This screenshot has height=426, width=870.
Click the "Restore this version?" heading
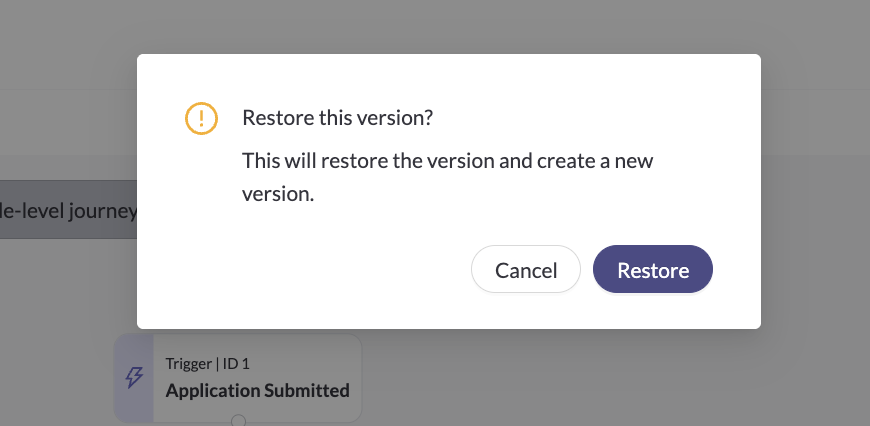[x=338, y=118]
